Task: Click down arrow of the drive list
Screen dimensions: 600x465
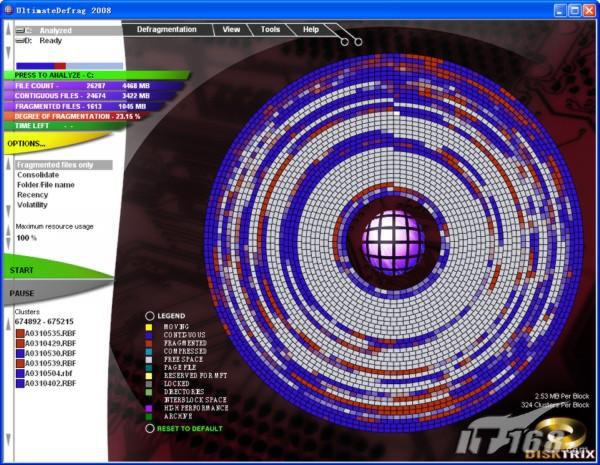Action: 8,53
